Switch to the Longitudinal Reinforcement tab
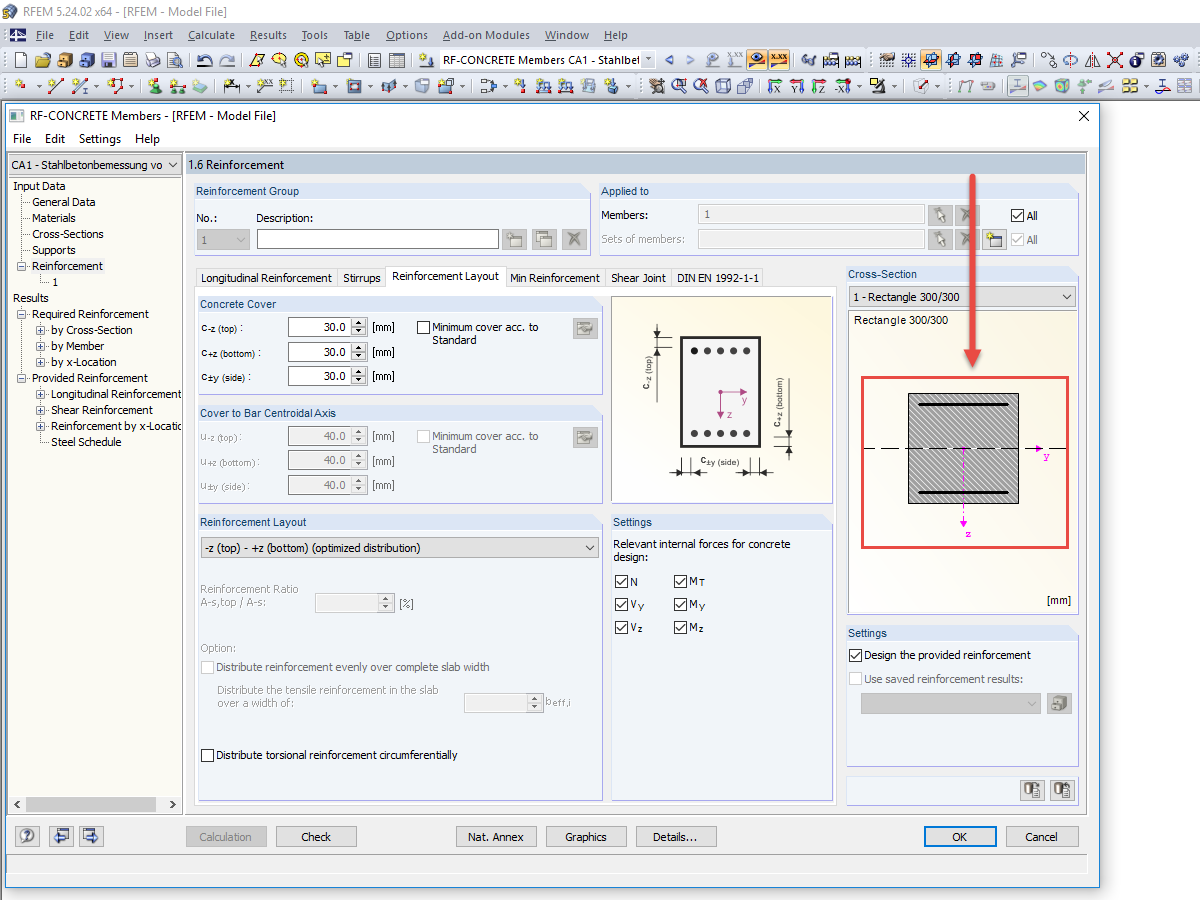 click(x=266, y=278)
